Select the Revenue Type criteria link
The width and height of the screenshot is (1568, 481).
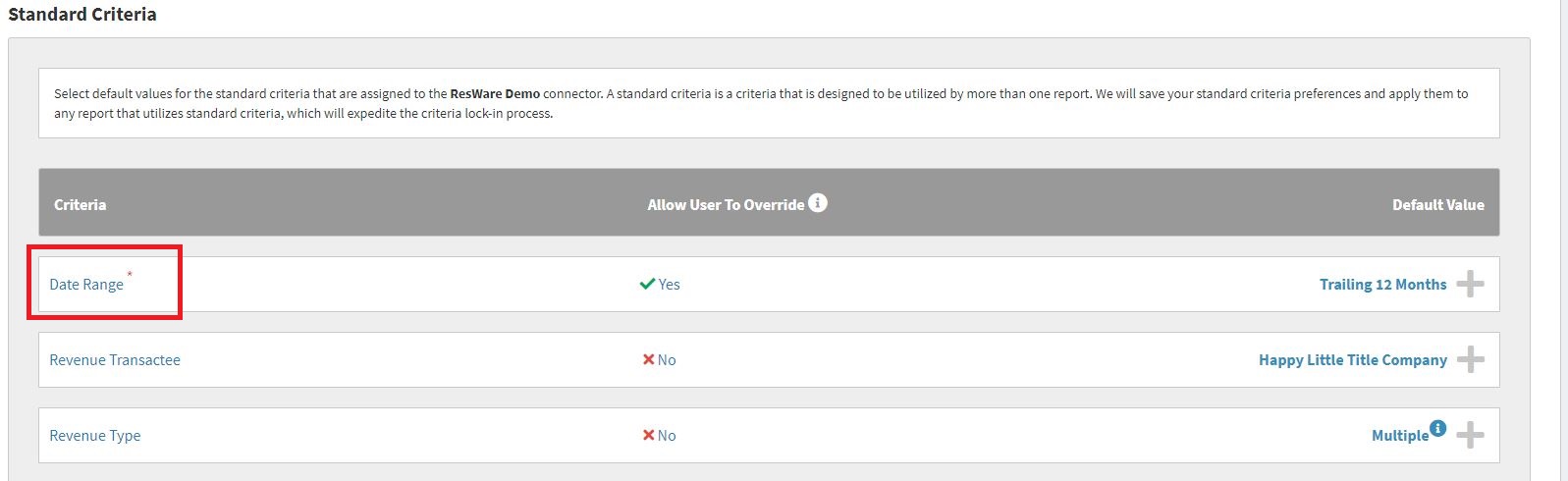pyautogui.click(x=95, y=436)
